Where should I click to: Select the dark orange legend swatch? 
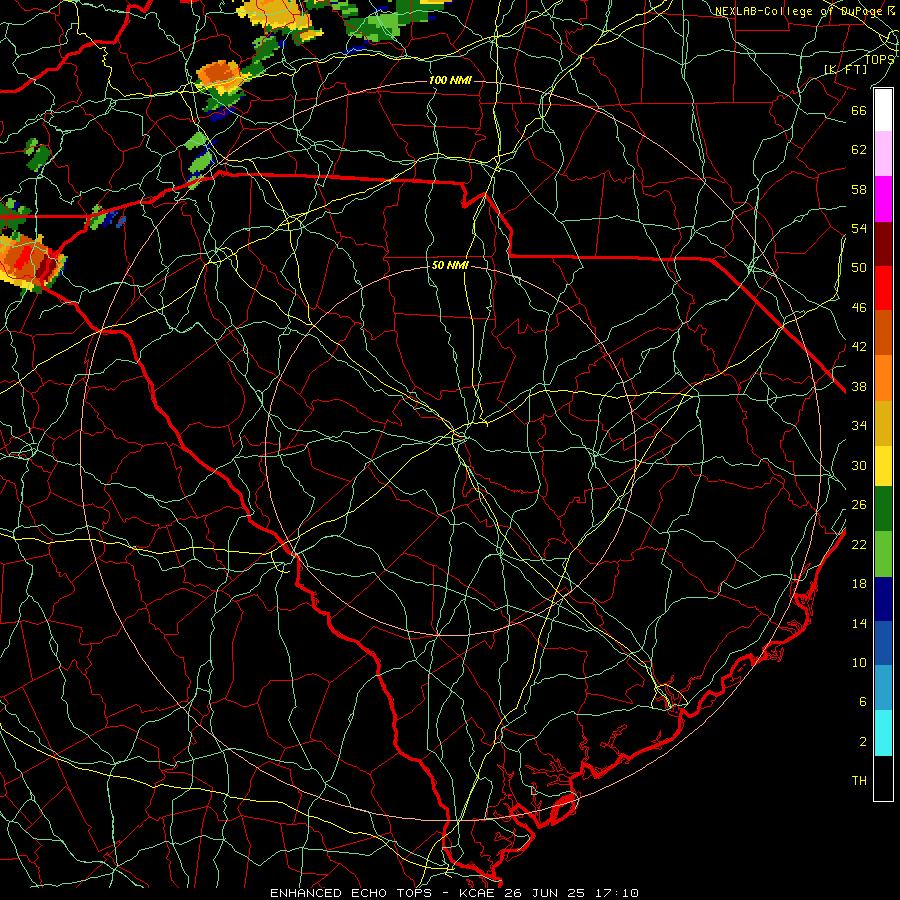pyautogui.click(x=883, y=332)
